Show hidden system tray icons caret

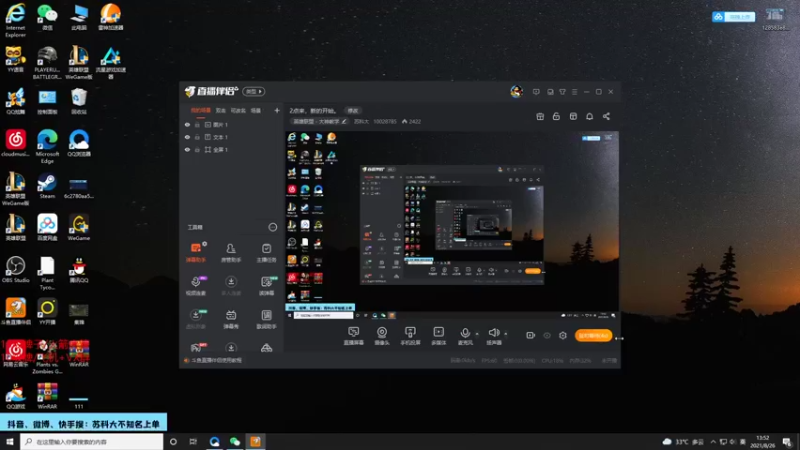click(x=713, y=442)
